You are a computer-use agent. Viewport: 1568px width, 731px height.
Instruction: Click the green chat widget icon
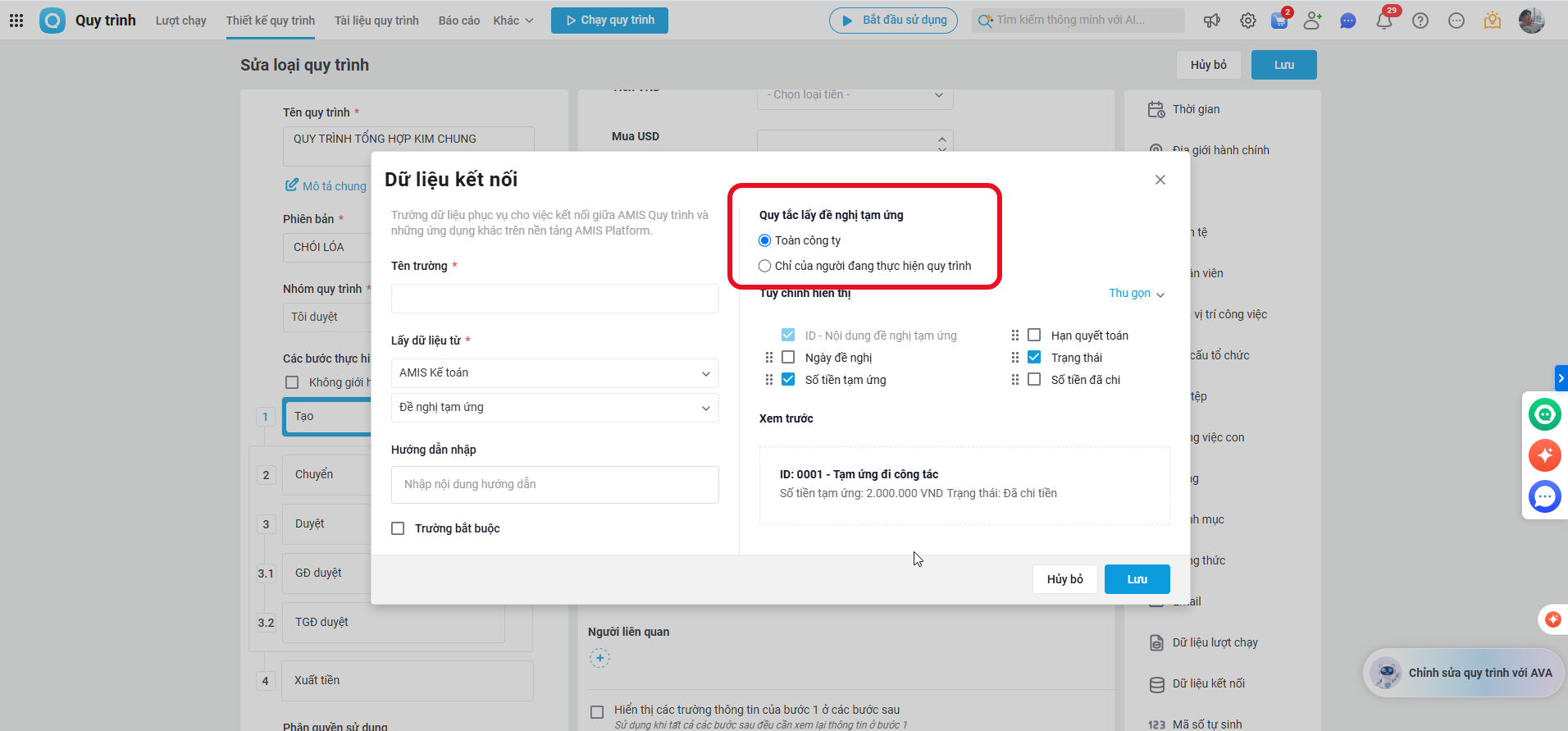click(x=1545, y=414)
